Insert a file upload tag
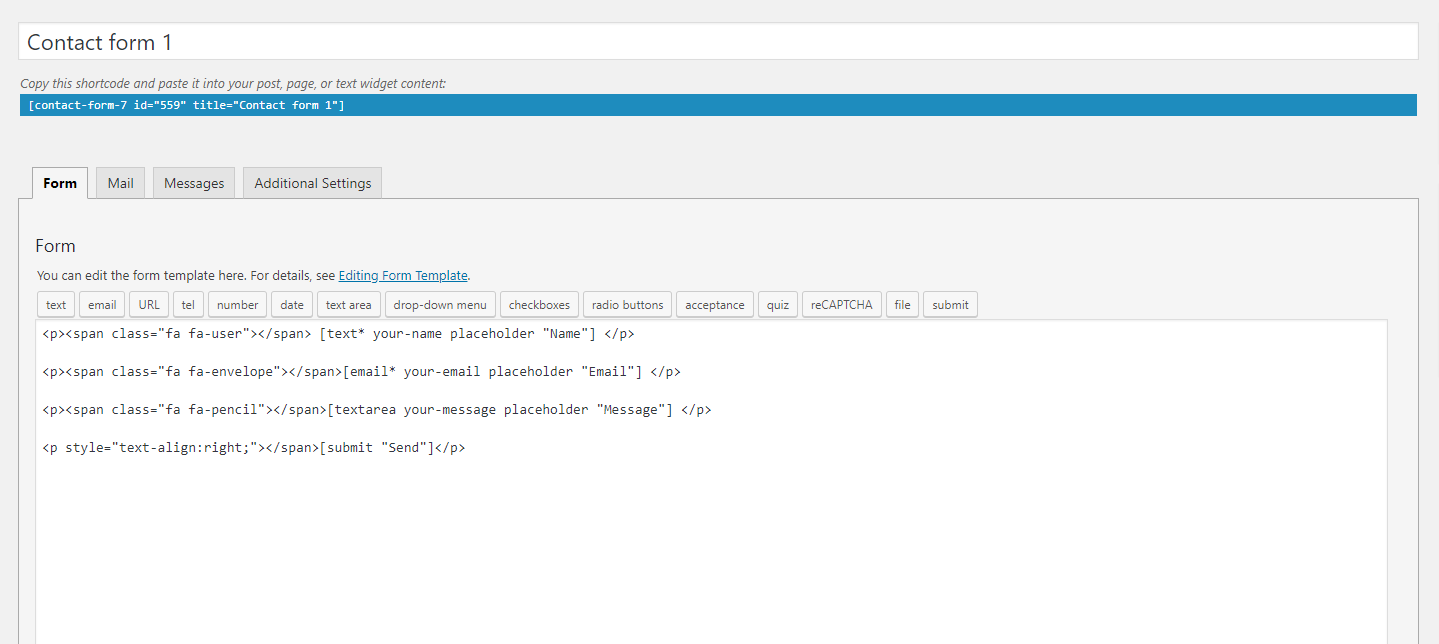The height and width of the screenshot is (644, 1439). coord(902,305)
